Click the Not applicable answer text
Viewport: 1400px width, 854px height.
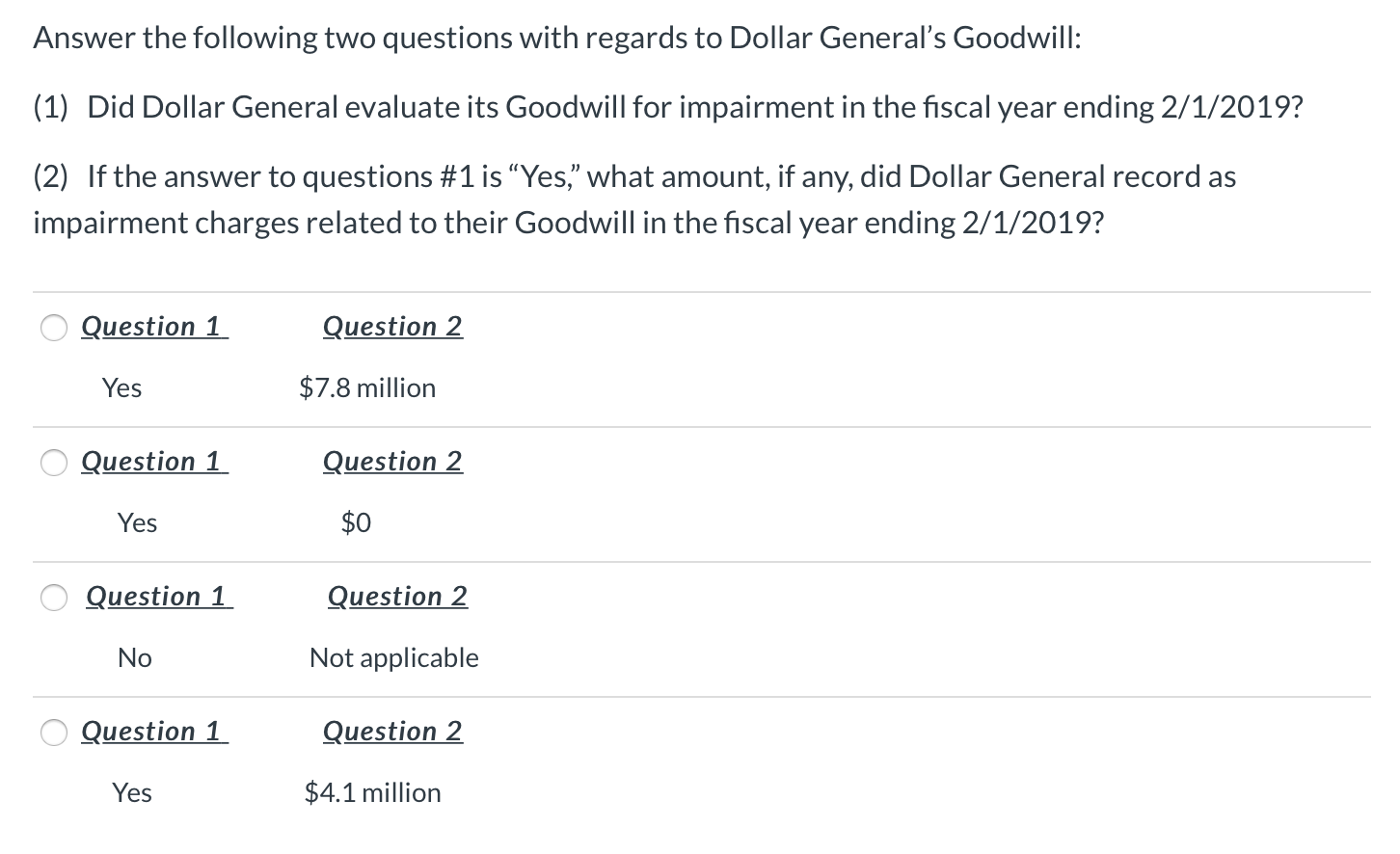coord(394,657)
